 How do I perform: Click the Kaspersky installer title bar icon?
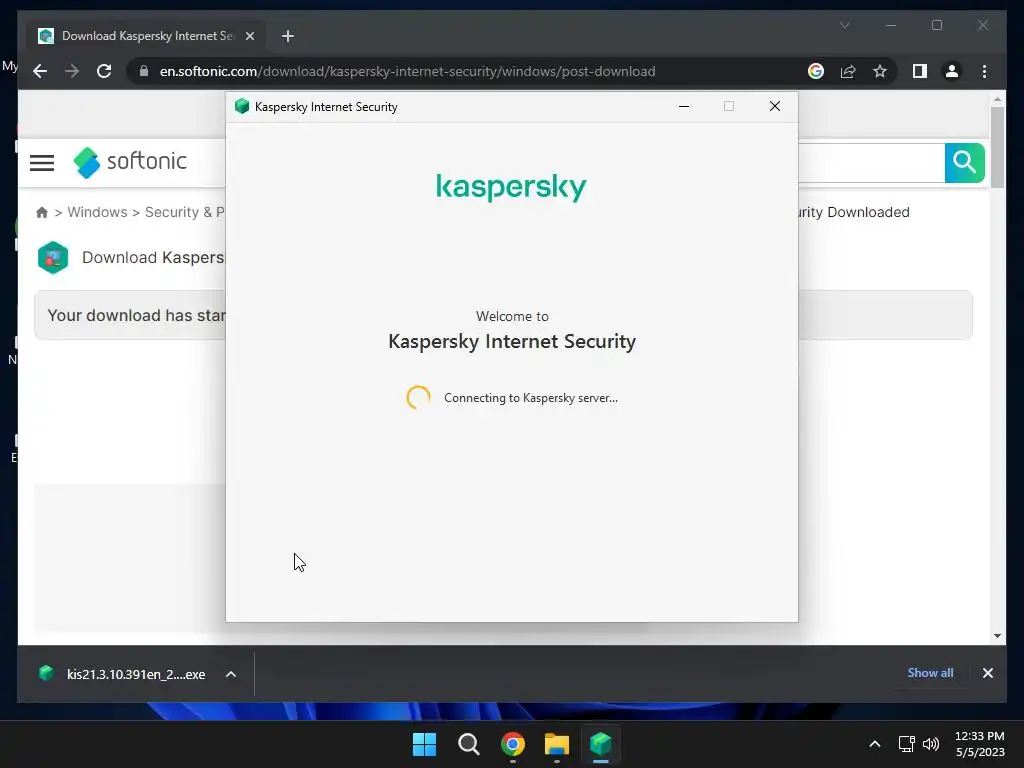[242, 106]
